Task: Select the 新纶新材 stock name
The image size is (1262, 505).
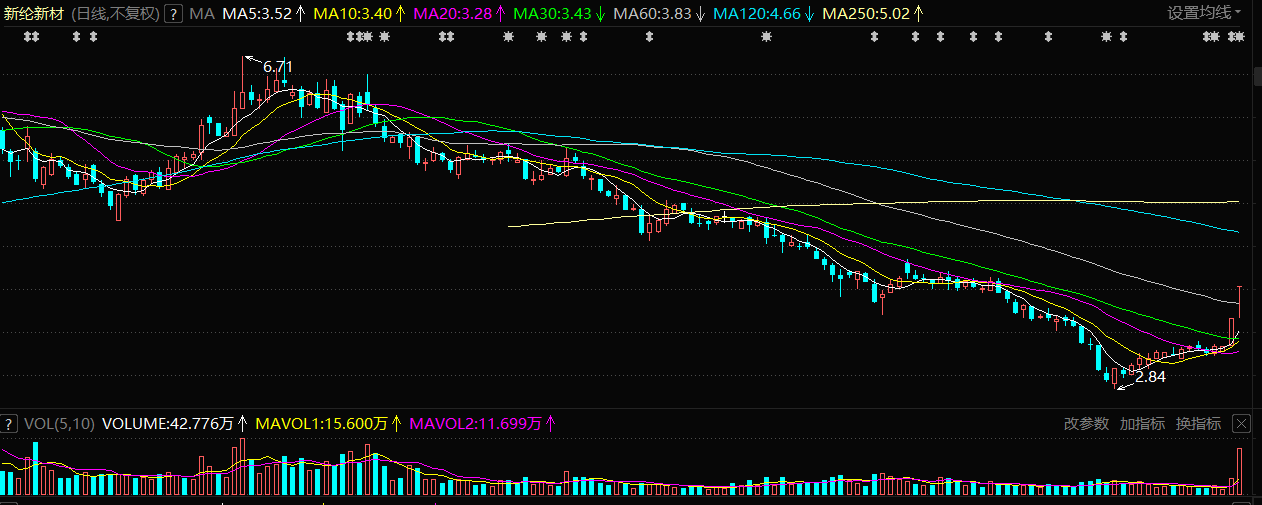Action: click(35, 14)
